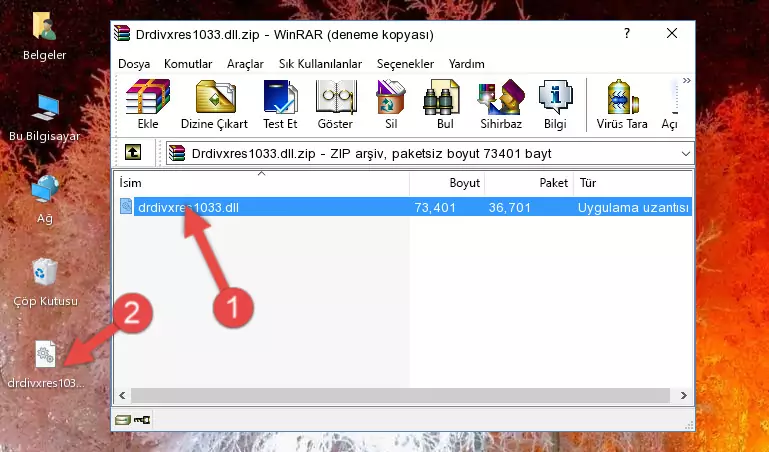Image resolution: width=769 pixels, height=452 pixels.
Task: Sort by Boyut column header
Action: 447,183
